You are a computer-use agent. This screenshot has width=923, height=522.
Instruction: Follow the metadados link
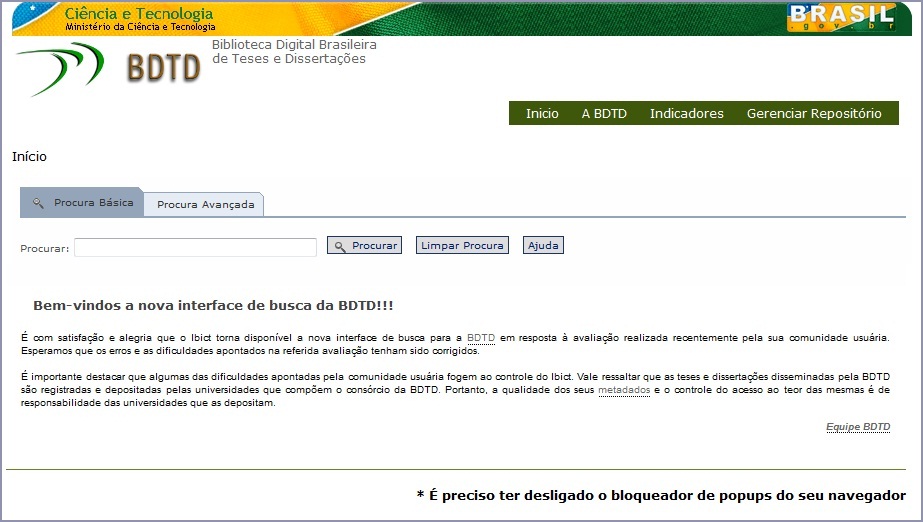coord(624,390)
